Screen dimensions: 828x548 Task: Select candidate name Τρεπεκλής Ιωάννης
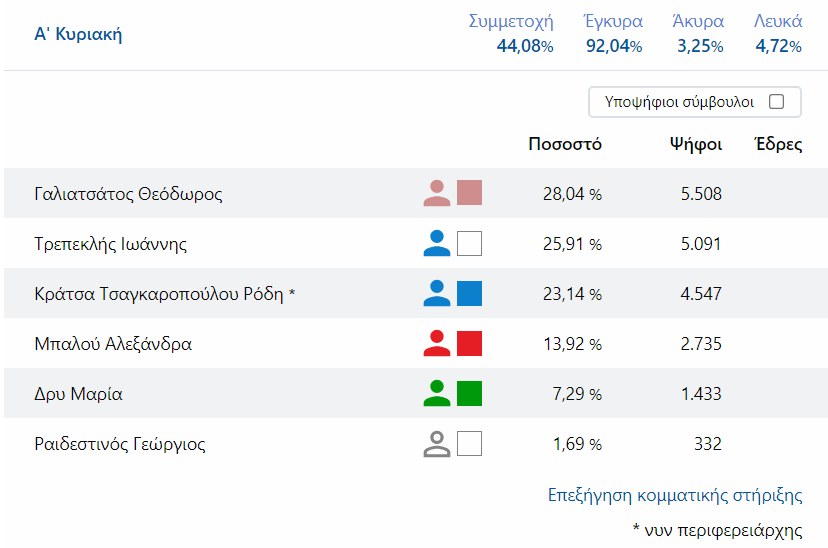coord(110,244)
